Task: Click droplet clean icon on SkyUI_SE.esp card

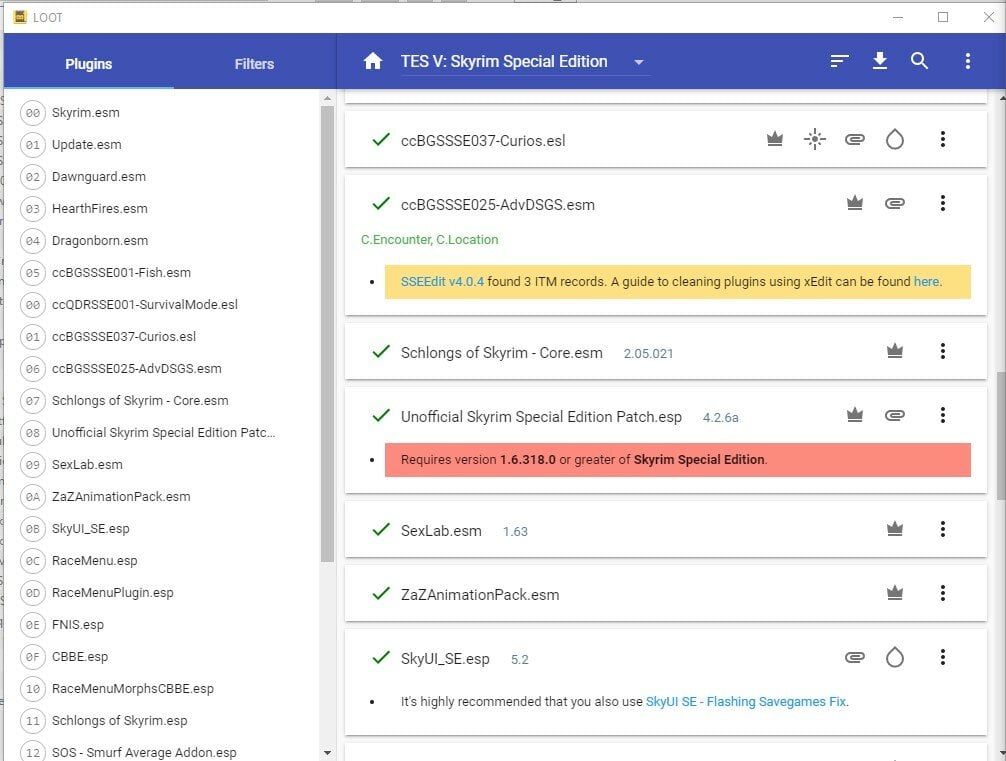Action: point(894,657)
